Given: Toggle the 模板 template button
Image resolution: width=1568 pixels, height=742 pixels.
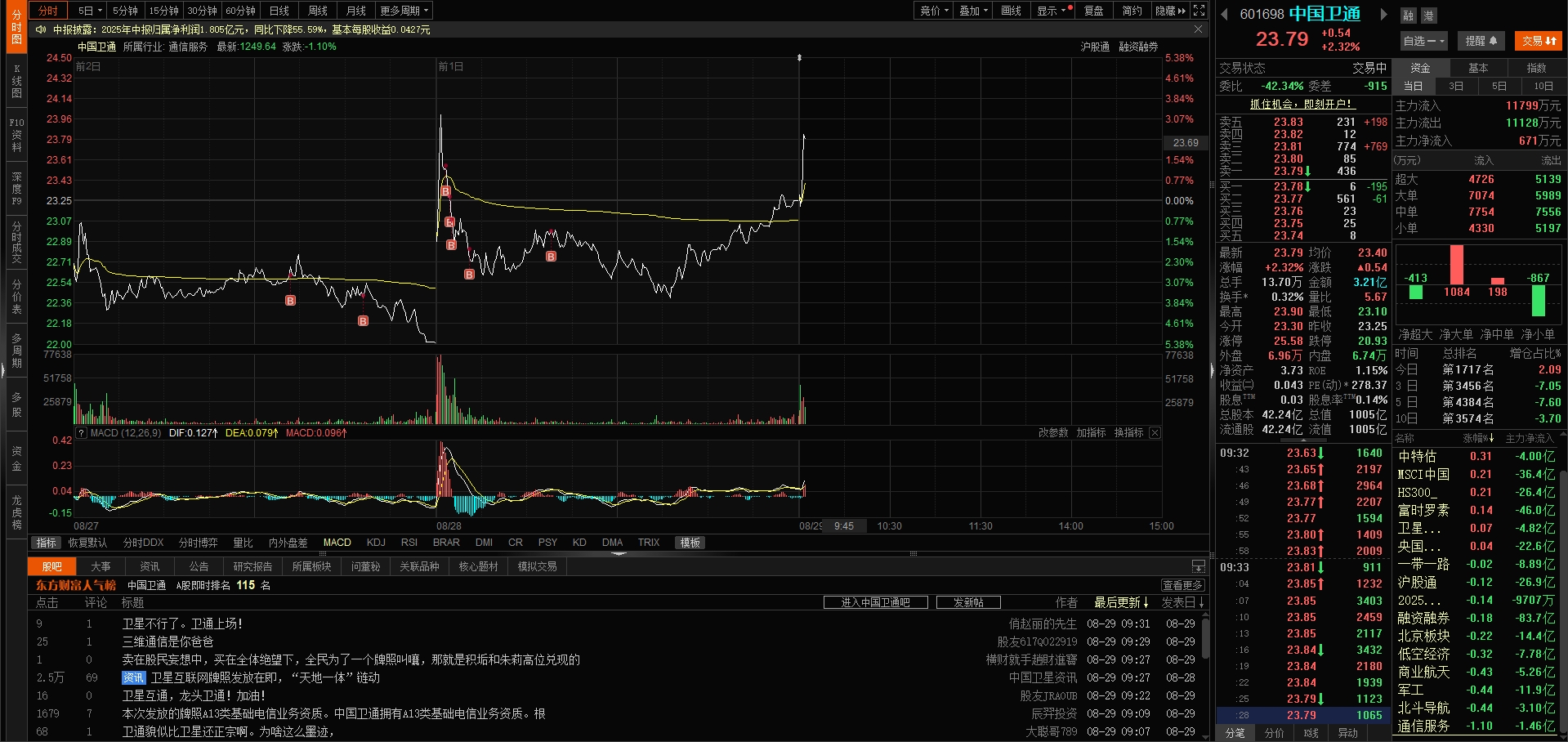Looking at the screenshot, I should coord(690,543).
